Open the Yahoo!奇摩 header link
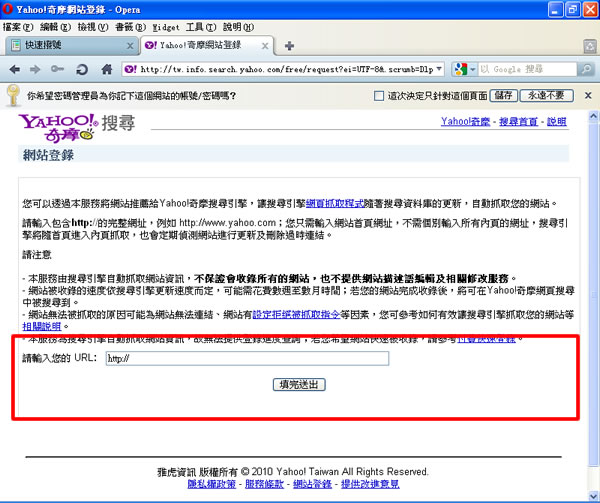This screenshot has height=503, width=600. [x=465, y=122]
